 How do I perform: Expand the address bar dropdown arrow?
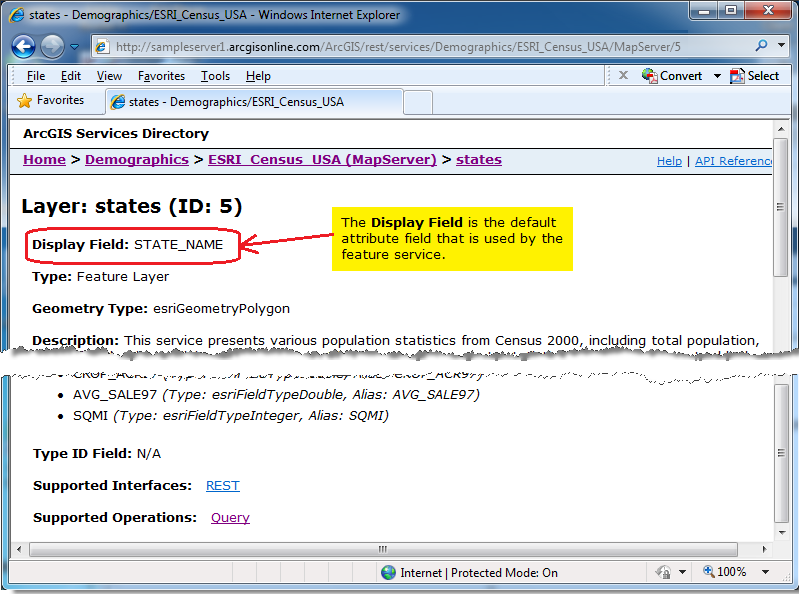(x=781, y=45)
